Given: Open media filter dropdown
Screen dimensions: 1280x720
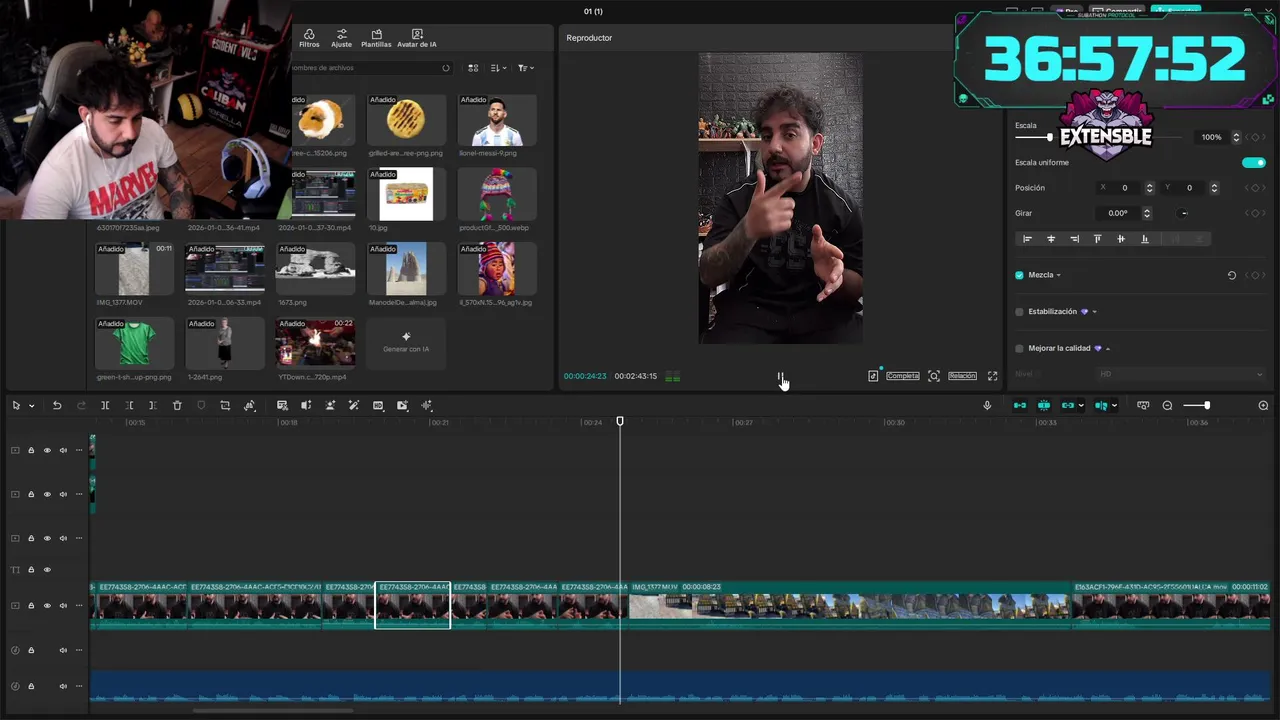Looking at the screenshot, I should [x=525, y=68].
